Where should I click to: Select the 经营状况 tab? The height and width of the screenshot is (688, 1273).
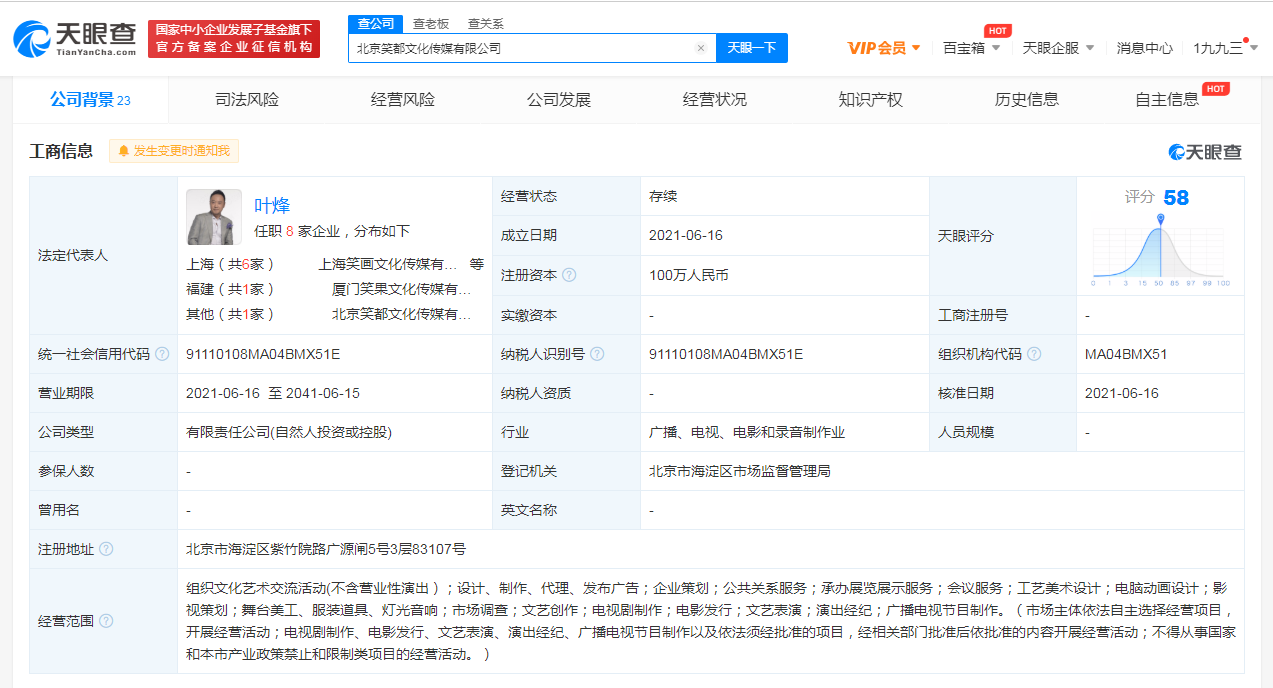click(x=715, y=99)
